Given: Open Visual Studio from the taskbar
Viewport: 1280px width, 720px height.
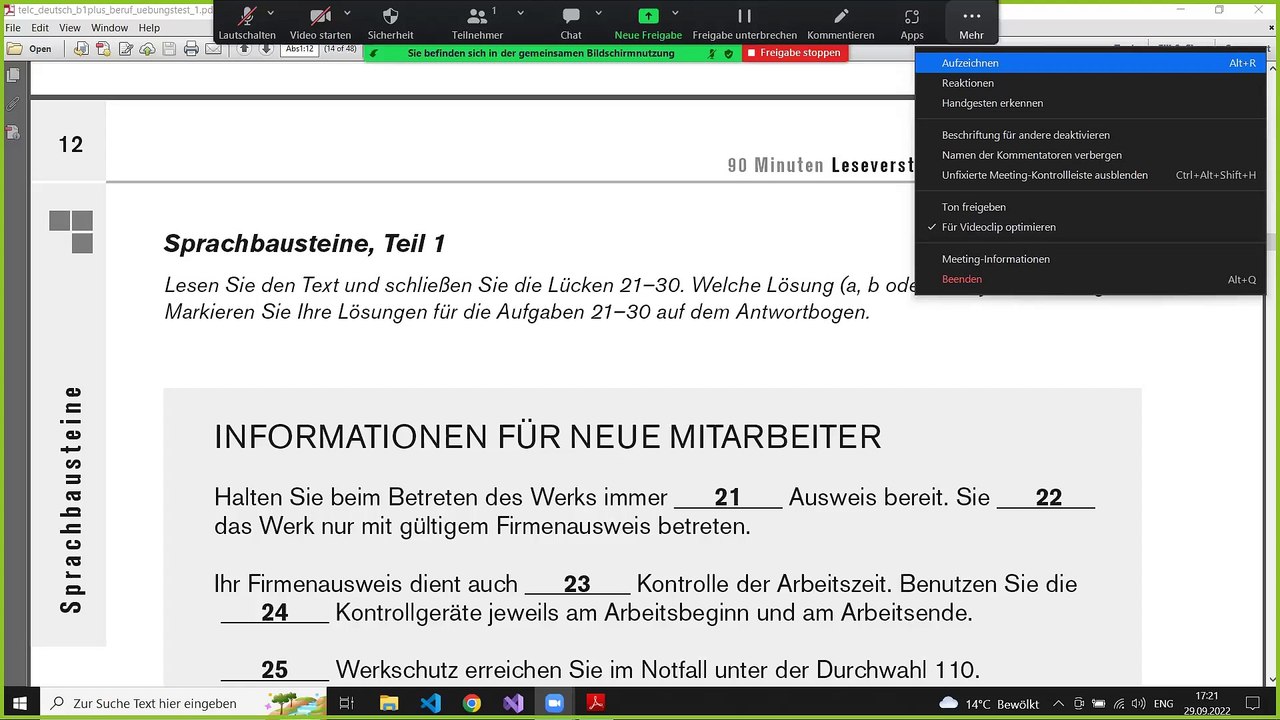Looking at the screenshot, I should click(513, 703).
